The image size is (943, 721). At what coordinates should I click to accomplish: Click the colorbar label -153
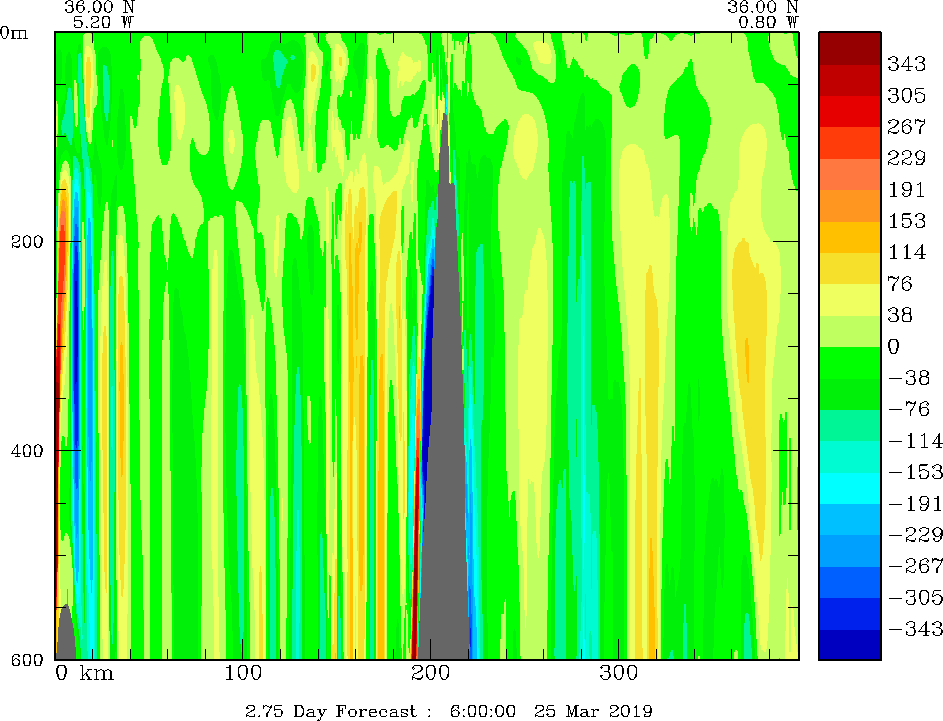tap(915, 471)
